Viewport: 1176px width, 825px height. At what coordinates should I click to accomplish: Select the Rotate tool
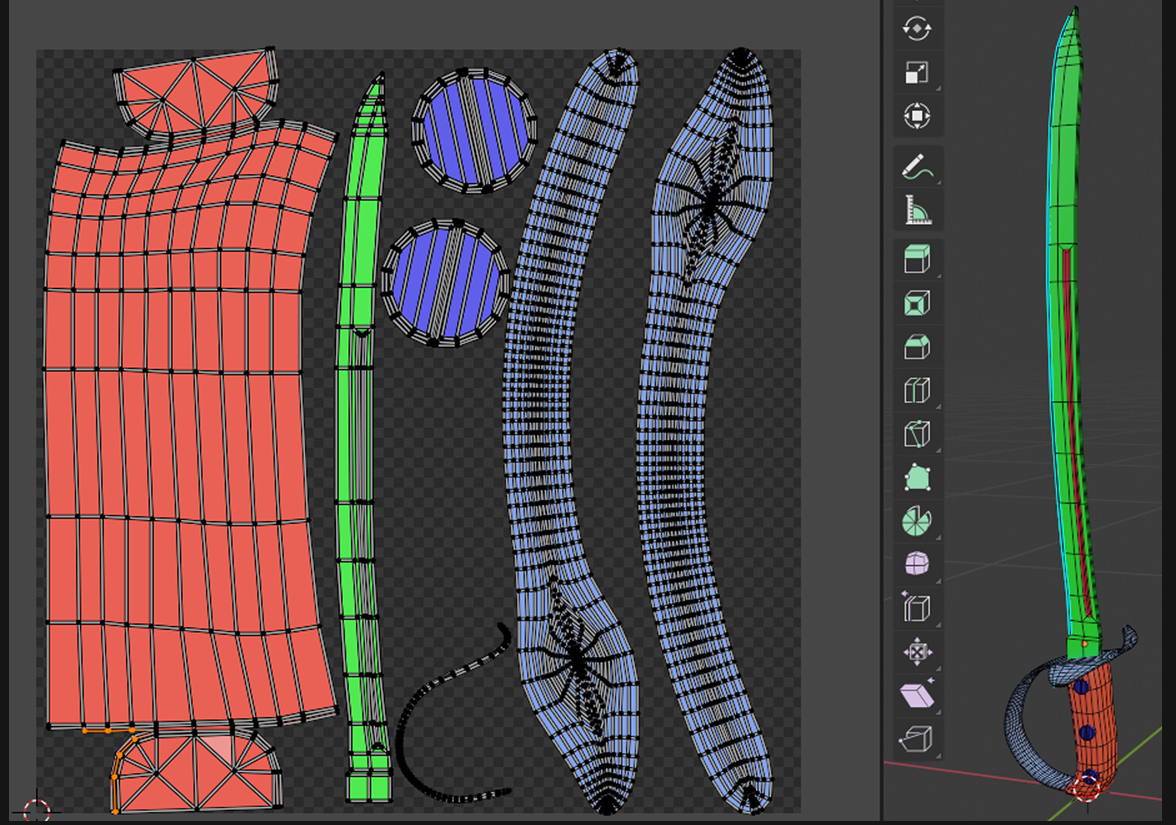pyautogui.click(x=917, y=29)
